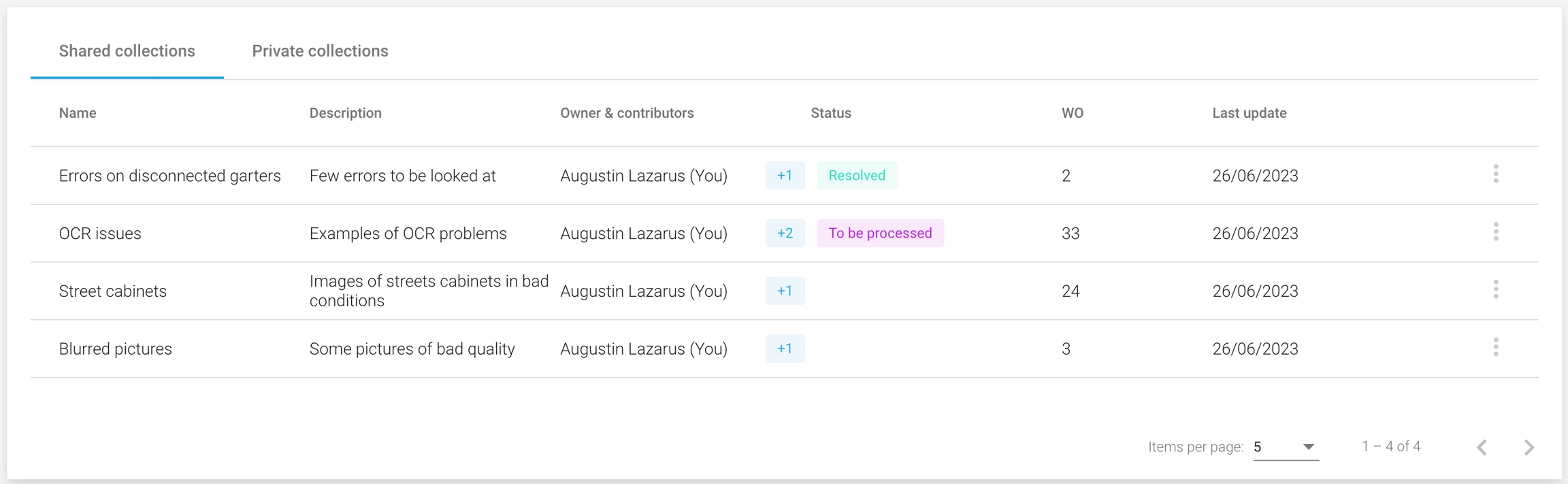Show the +1 contributor on Blurred pictures
The height and width of the screenshot is (484, 1568).
click(x=785, y=349)
